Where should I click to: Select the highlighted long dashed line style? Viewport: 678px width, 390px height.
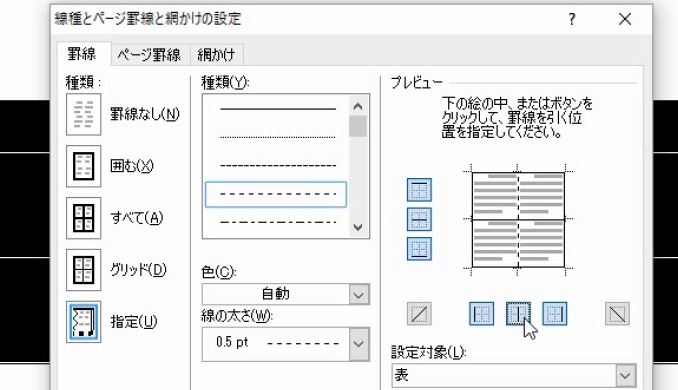pyautogui.click(x=276, y=194)
